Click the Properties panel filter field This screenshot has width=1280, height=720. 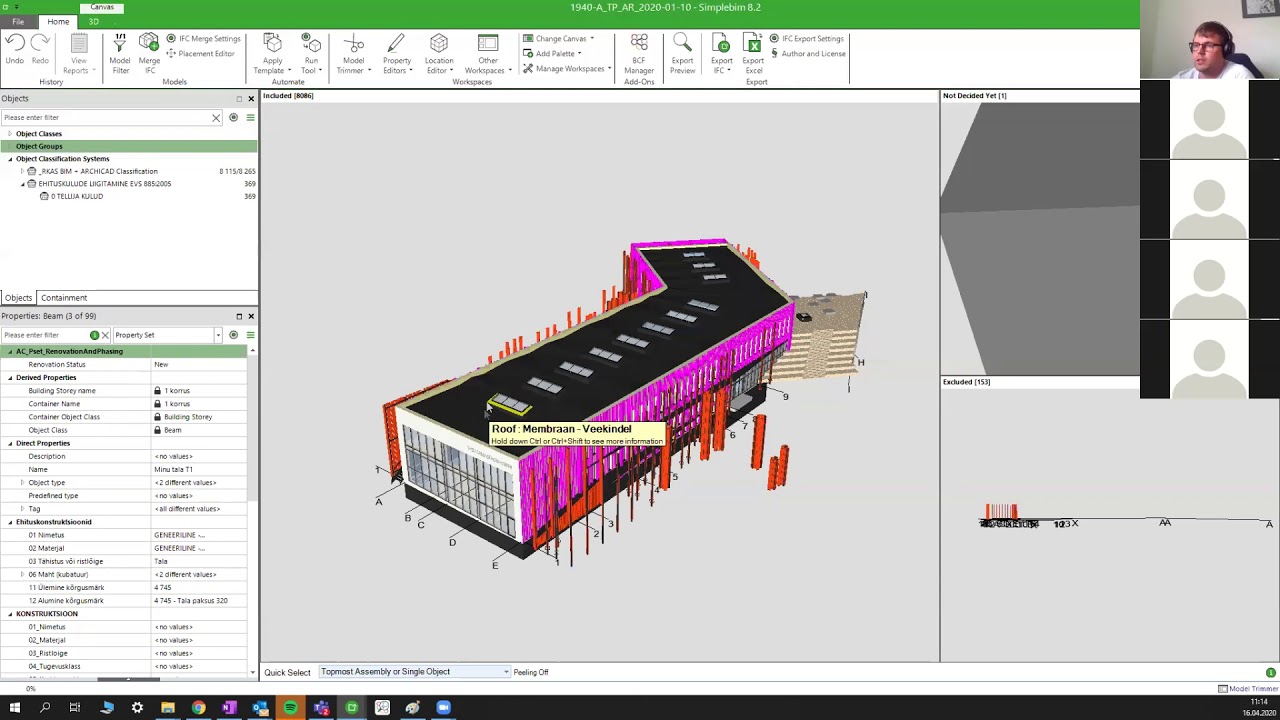pyautogui.click(x=45, y=335)
